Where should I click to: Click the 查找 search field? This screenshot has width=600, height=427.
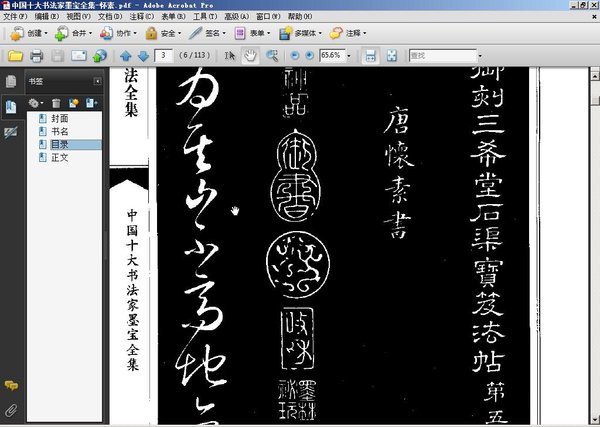(x=443, y=55)
